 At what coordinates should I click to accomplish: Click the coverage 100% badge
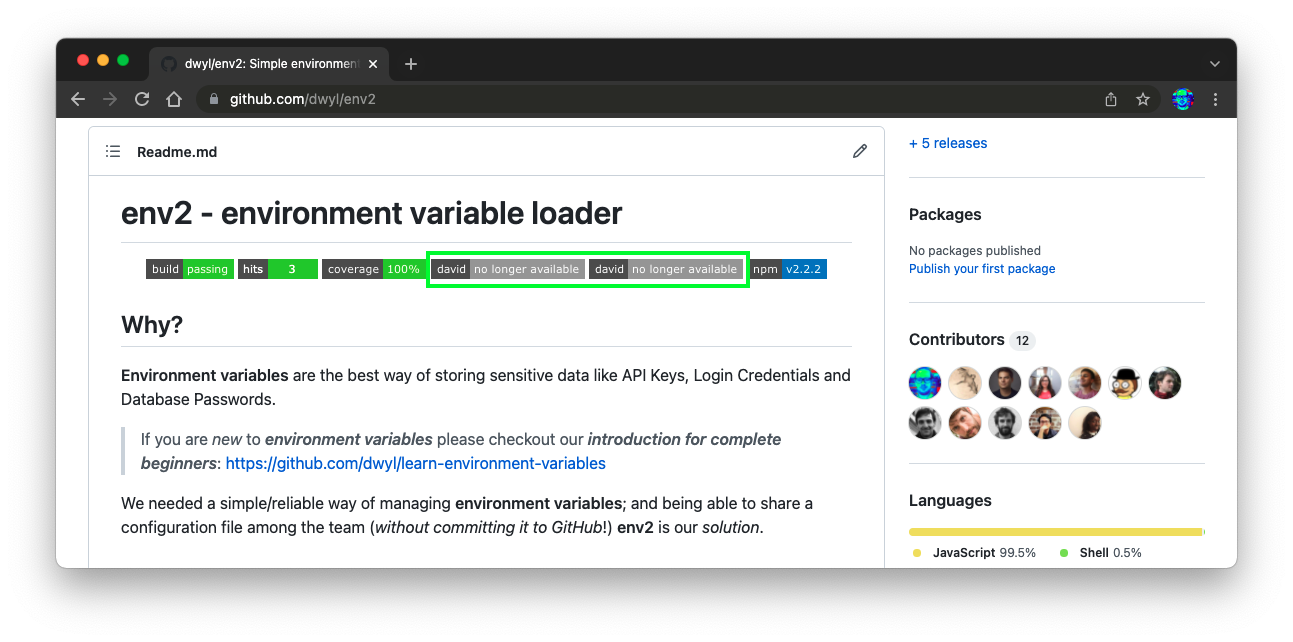(x=373, y=269)
